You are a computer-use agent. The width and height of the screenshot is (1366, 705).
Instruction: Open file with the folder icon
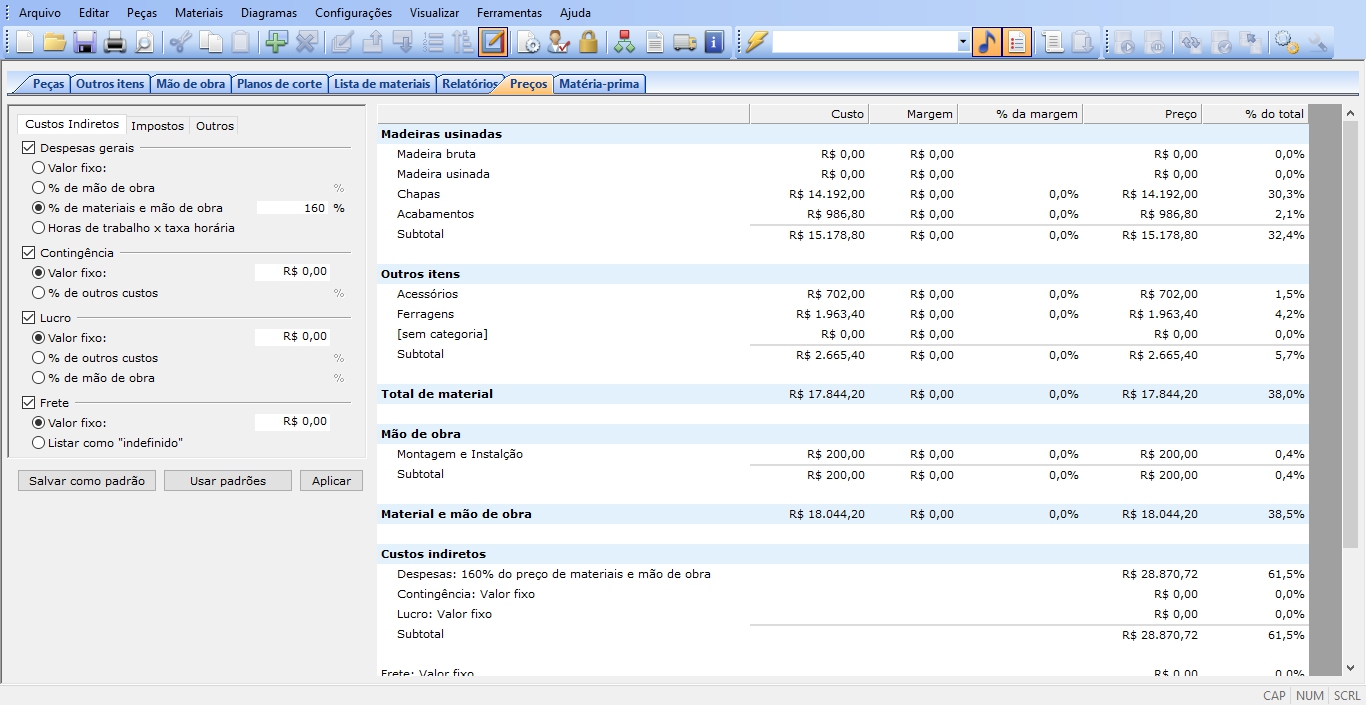coord(54,42)
